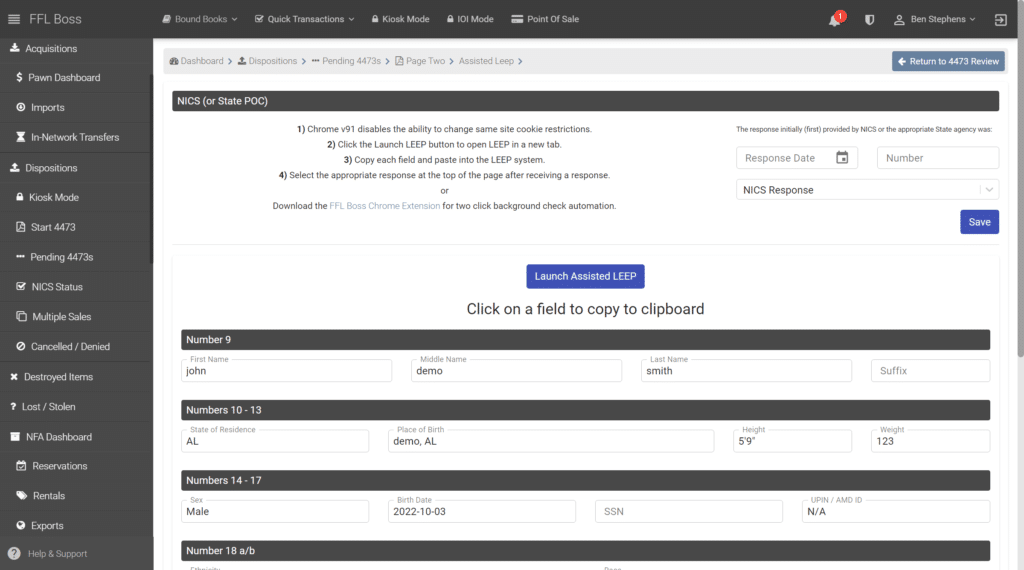1024x570 pixels.
Task: Copy the Last Name field value
Action: [746, 370]
